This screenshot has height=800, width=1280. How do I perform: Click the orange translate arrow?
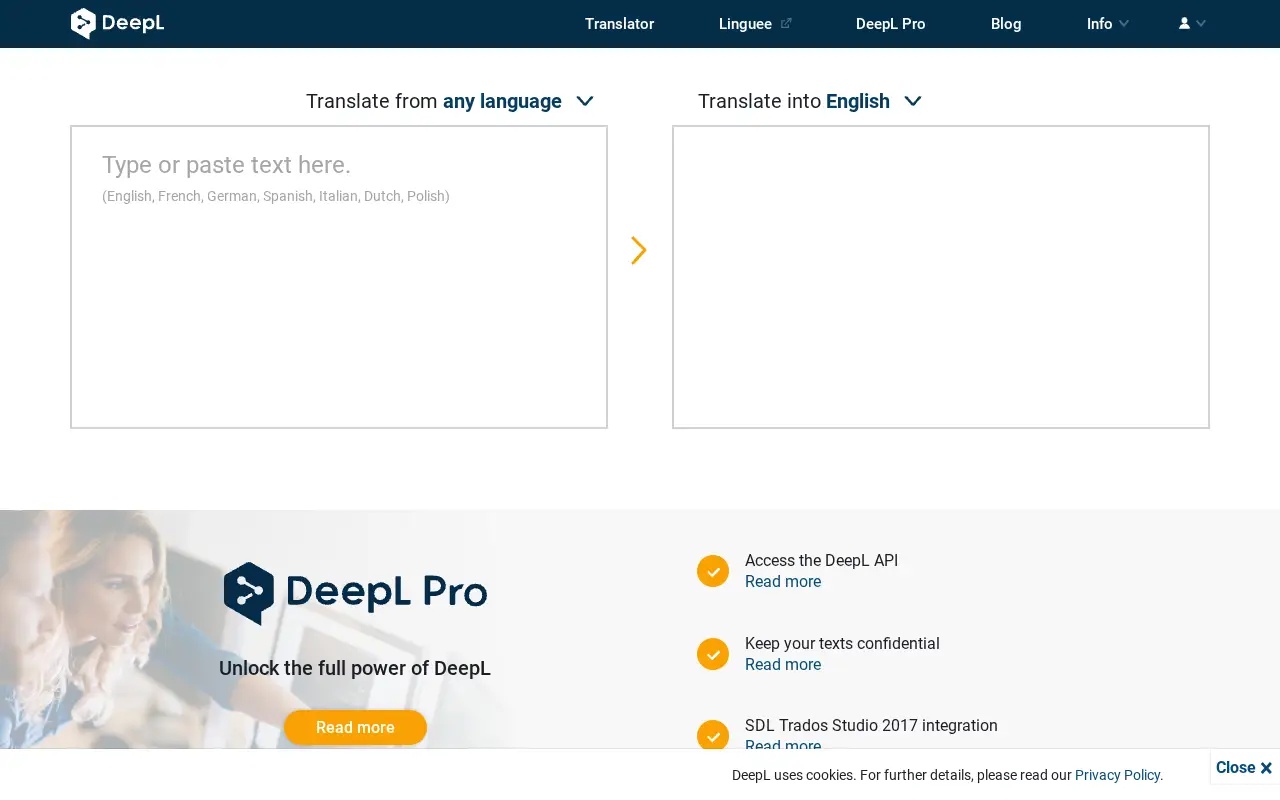639,250
